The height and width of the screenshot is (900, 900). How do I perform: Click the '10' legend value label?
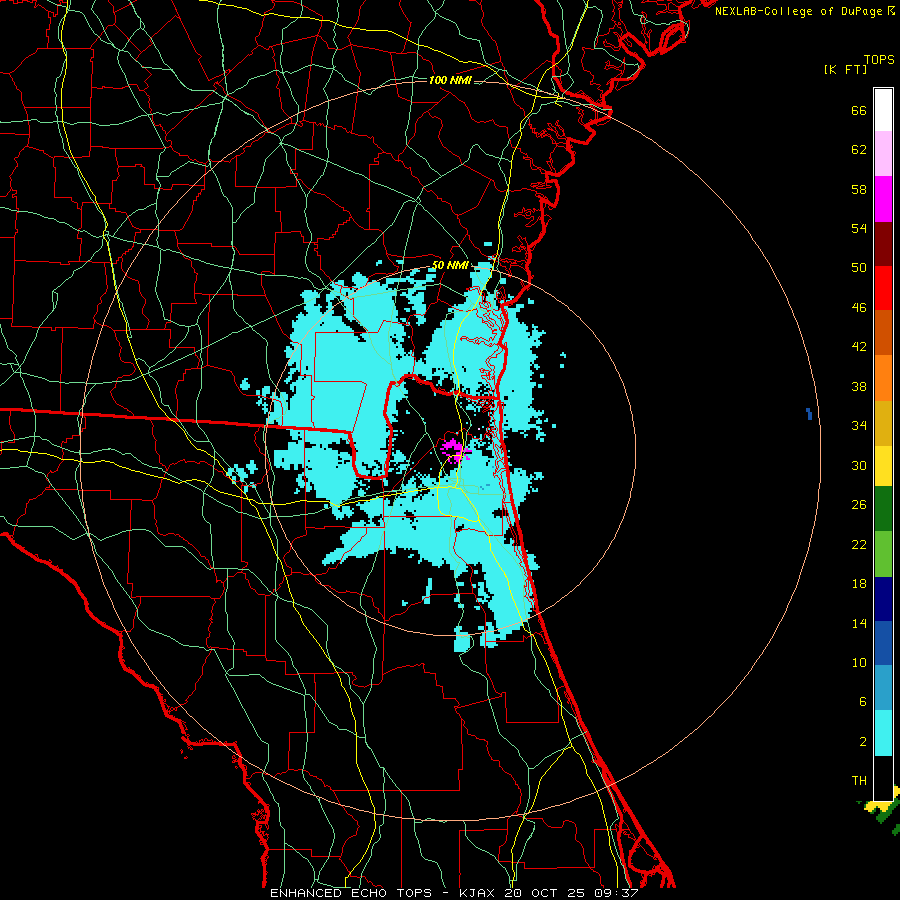click(859, 663)
